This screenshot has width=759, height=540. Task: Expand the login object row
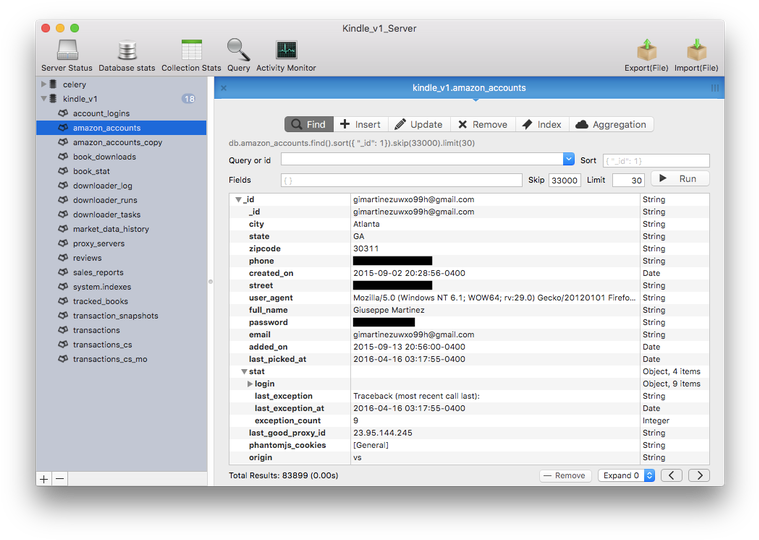click(x=250, y=384)
